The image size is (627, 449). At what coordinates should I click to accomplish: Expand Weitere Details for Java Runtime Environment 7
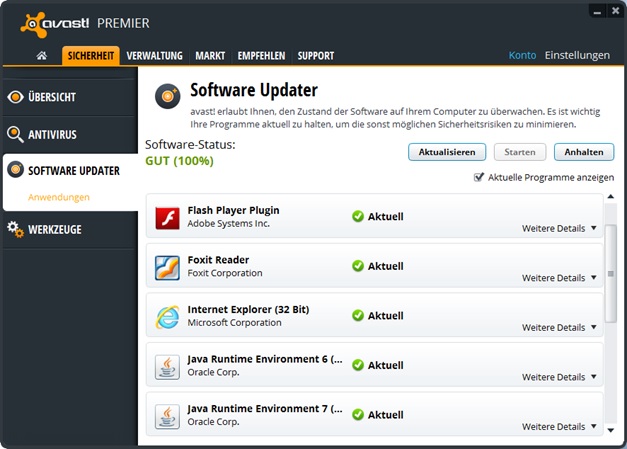coord(559,427)
